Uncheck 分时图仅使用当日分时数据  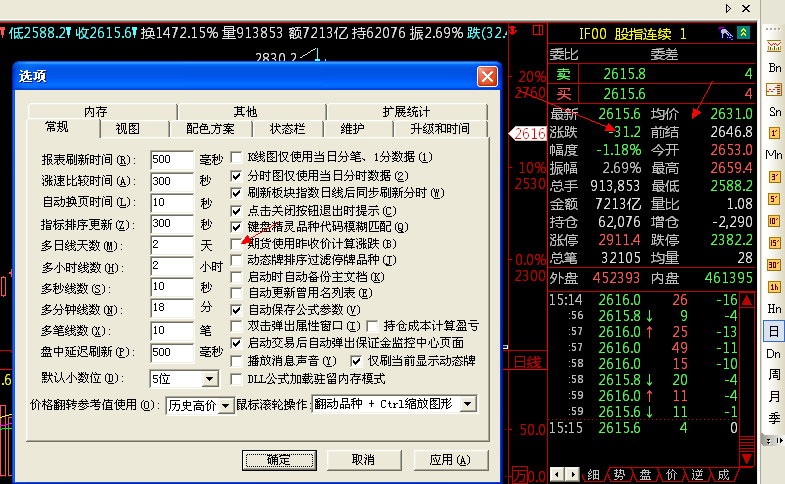(236, 176)
